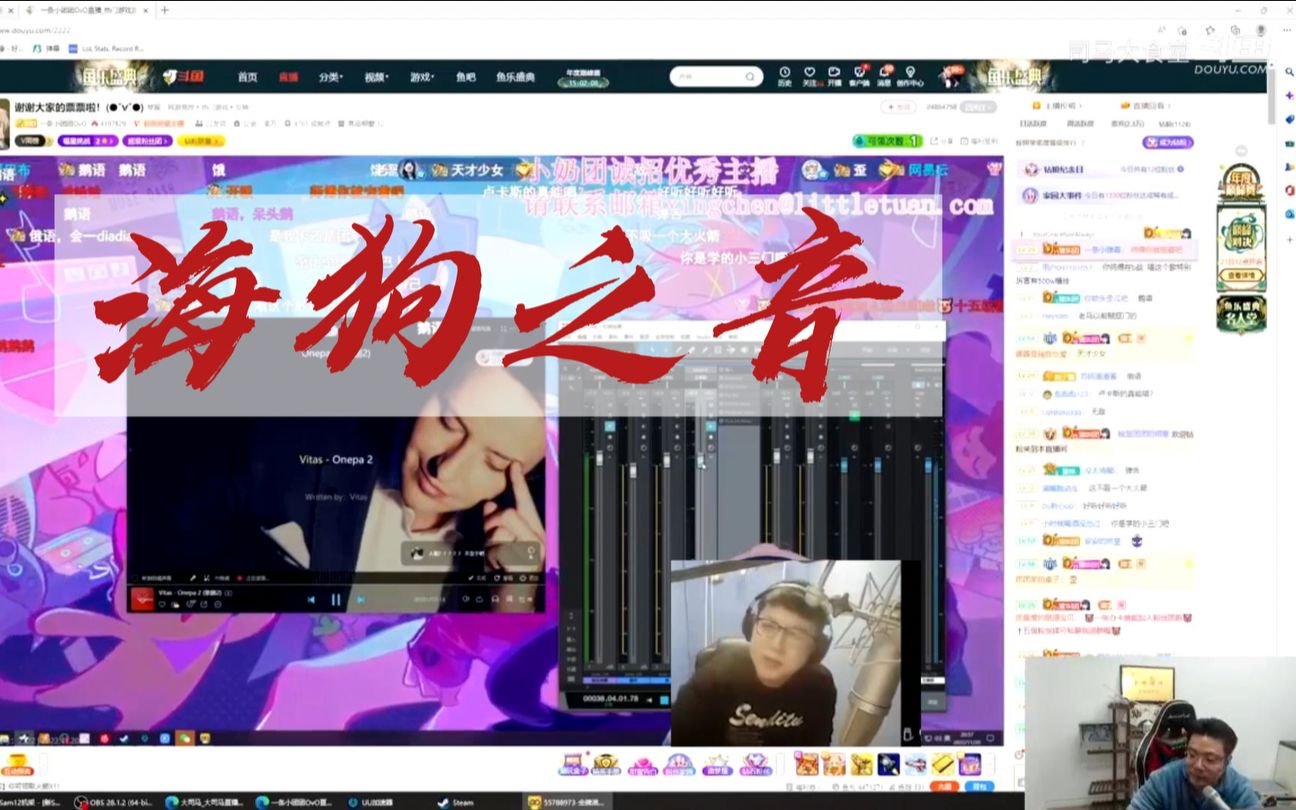
Task: Click the 成为钻粉 button
Action: (1168, 142)
